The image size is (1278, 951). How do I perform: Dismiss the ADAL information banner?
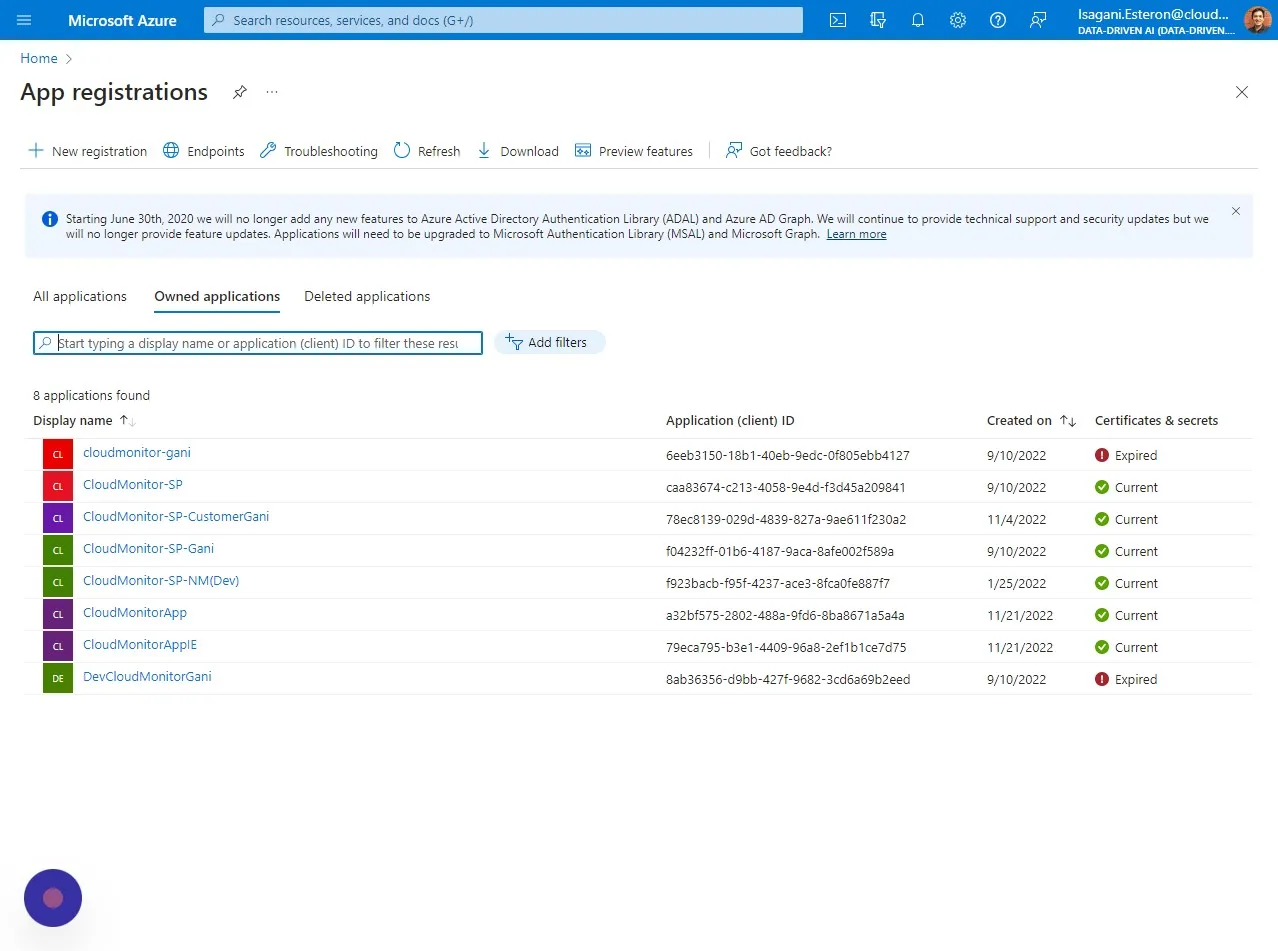point(1236,211)
